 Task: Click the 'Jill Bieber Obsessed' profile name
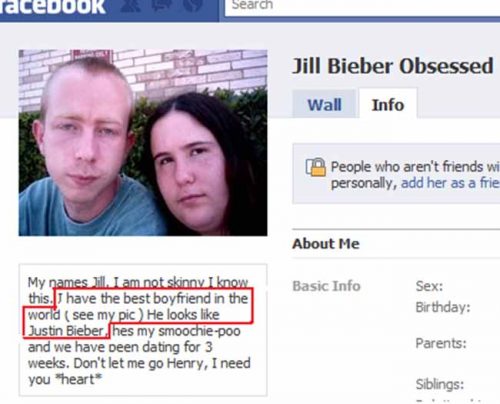393,66
